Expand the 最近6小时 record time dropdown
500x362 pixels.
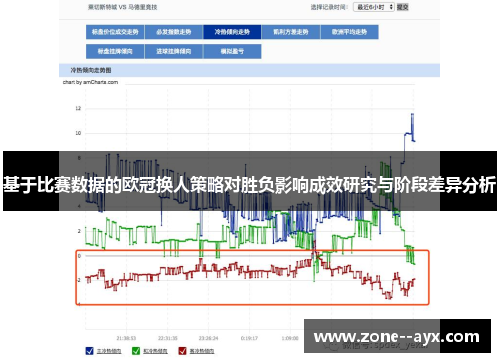coord(374,7)
